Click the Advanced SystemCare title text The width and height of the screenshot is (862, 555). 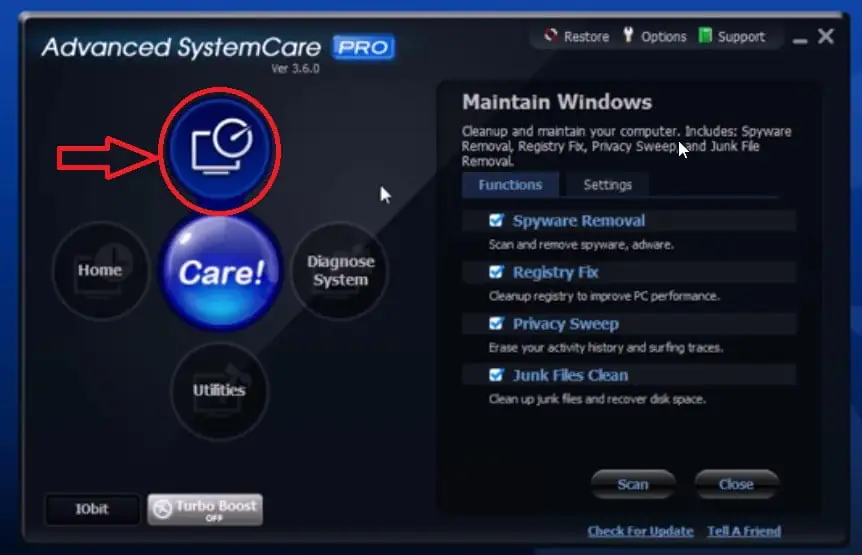pyautogui.click(x=181, y=47)
